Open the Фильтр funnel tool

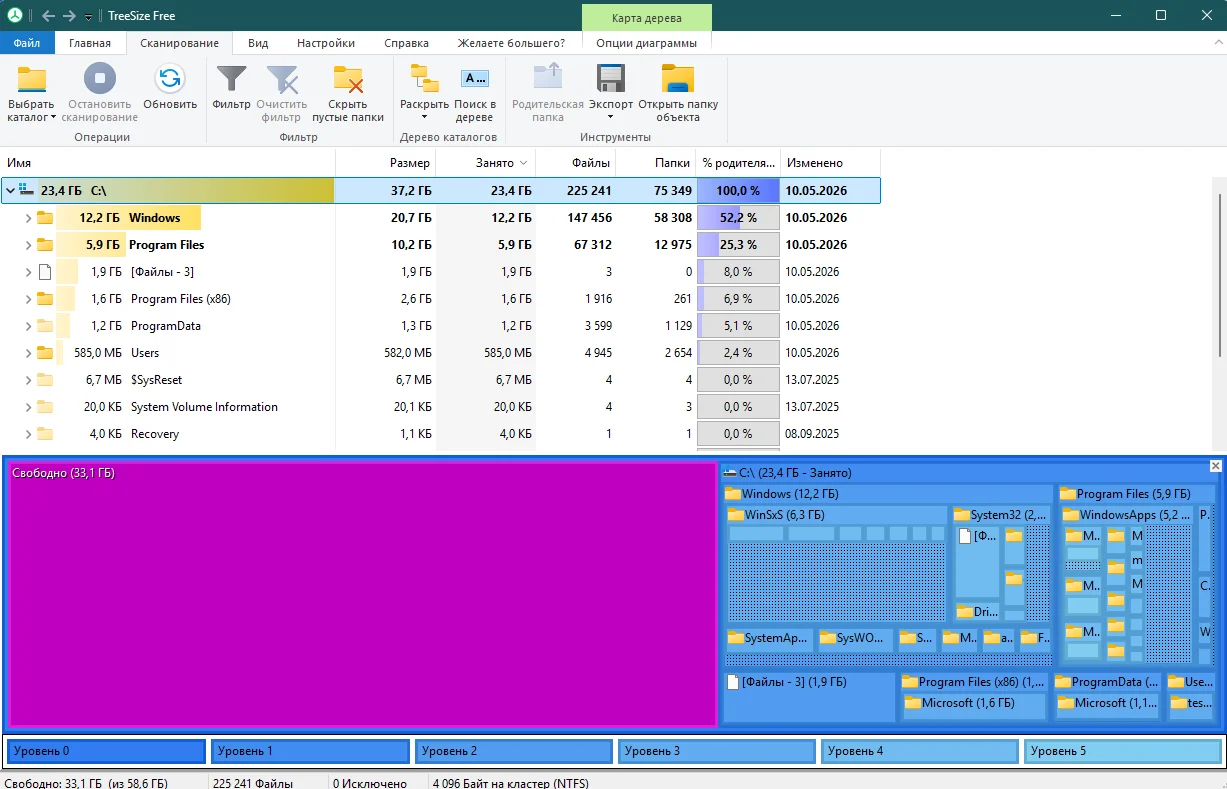point(232,79)
